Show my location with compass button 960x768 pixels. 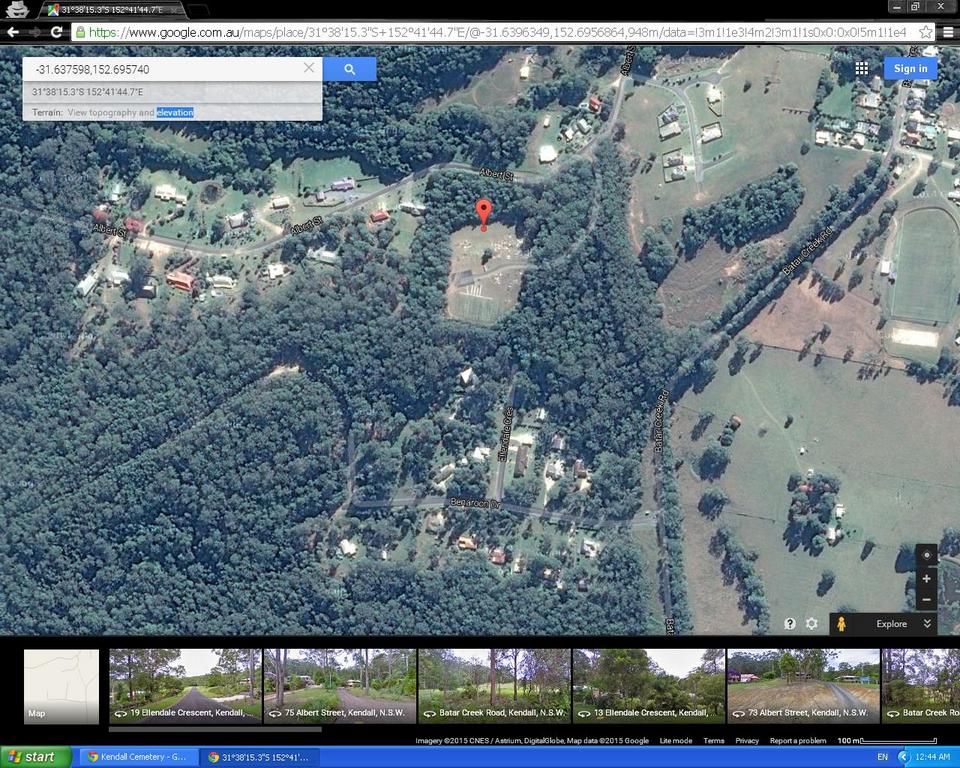coord(926,556)
